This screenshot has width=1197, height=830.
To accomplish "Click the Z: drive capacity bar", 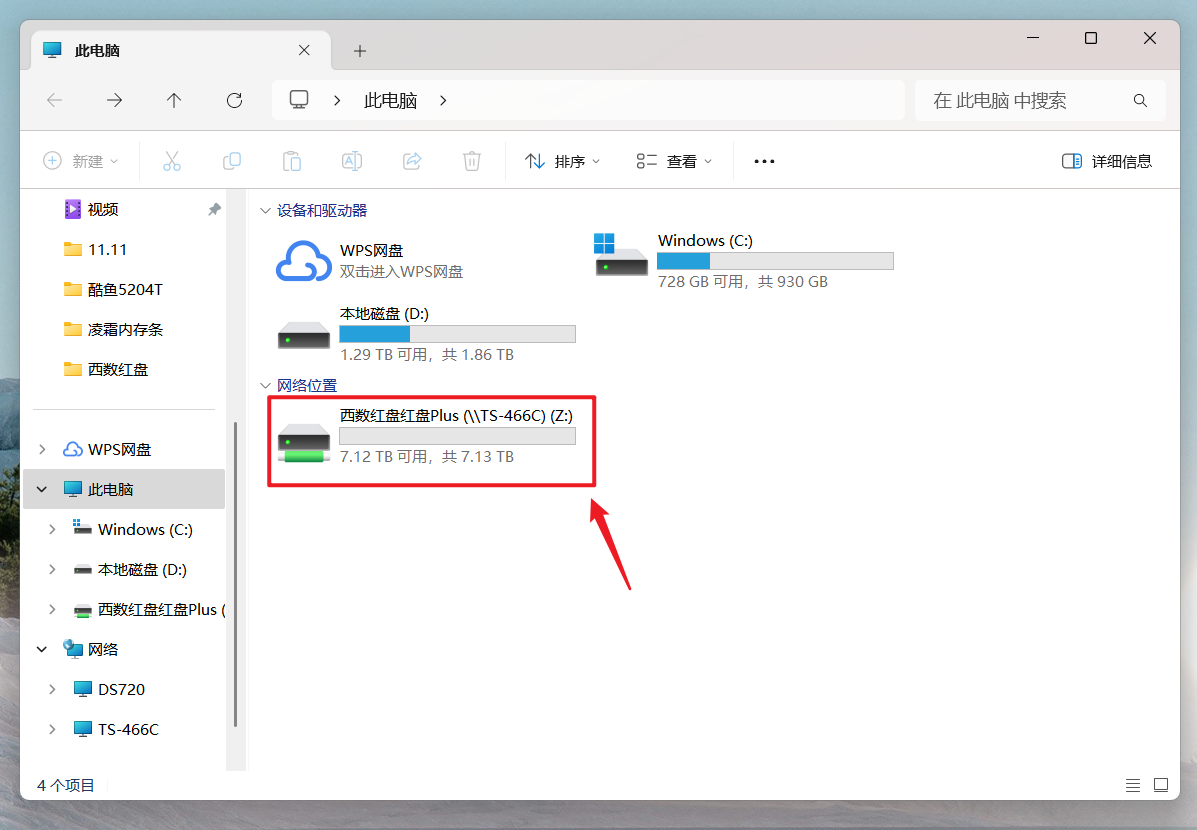I will pos(457,436).
